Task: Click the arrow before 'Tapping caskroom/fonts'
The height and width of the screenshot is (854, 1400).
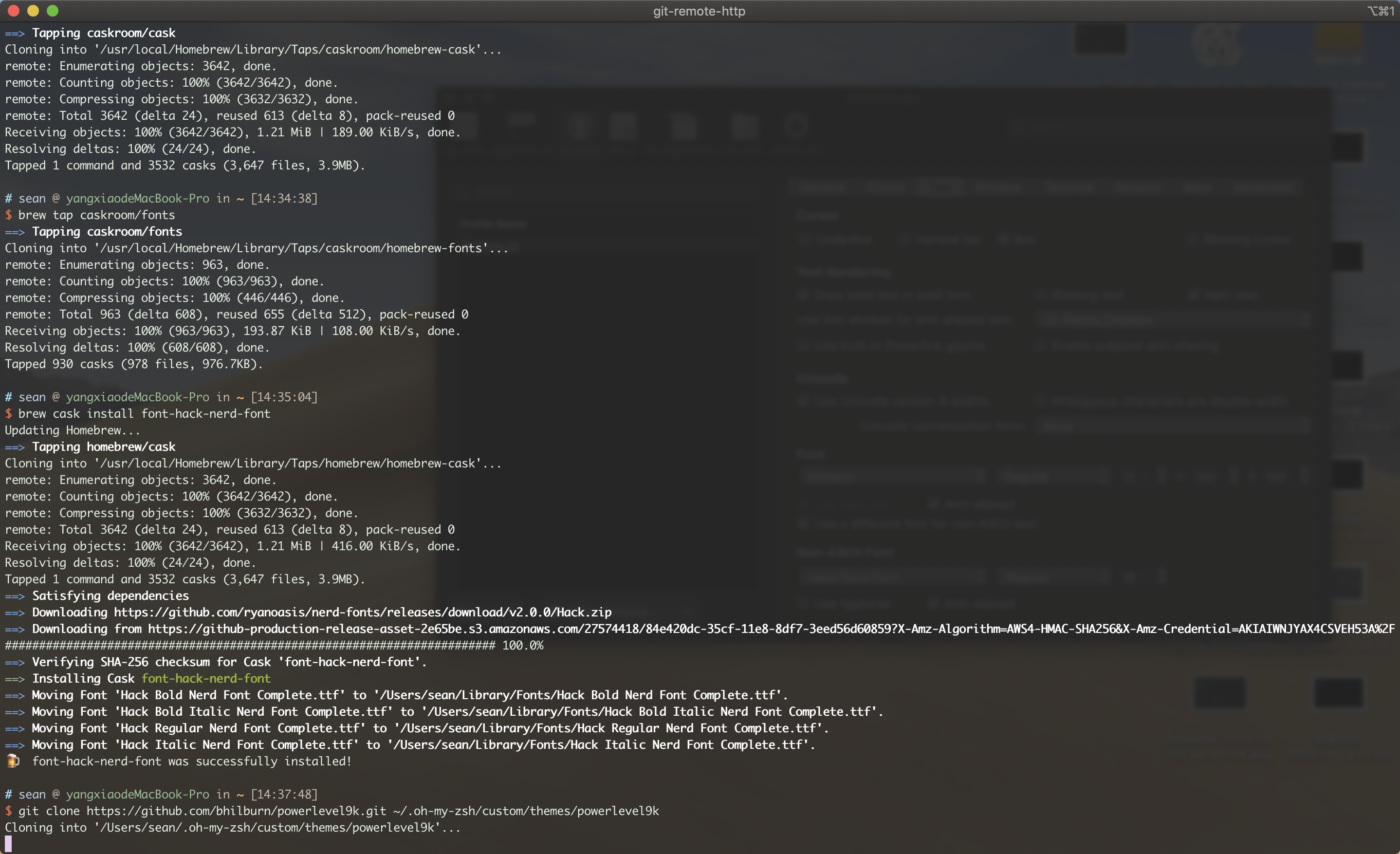Action: tap(15, 232)
